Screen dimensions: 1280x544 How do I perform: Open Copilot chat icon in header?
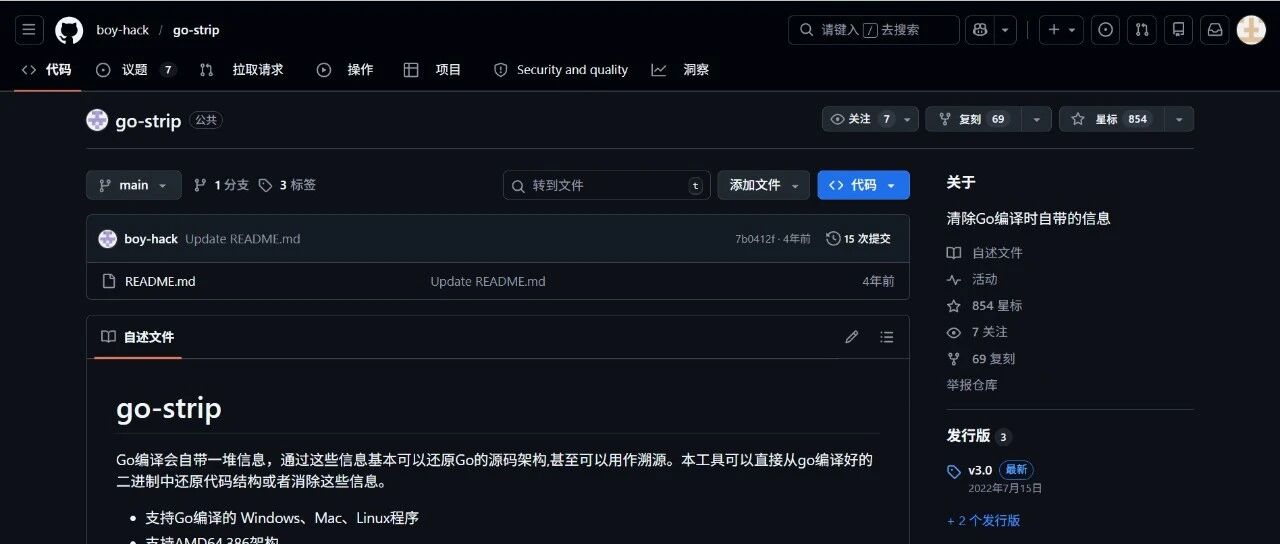pyautogui.click(x=979, y=30)
